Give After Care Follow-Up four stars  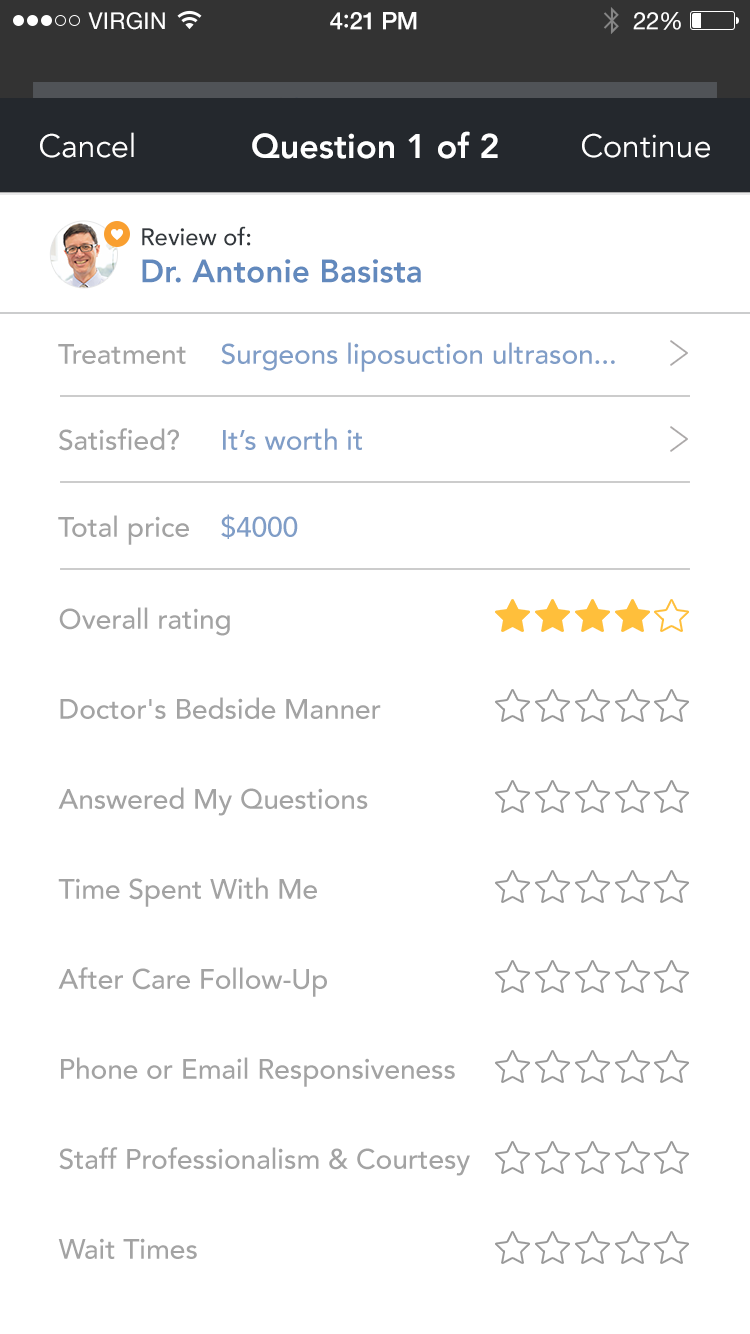(x=632, y=978)
